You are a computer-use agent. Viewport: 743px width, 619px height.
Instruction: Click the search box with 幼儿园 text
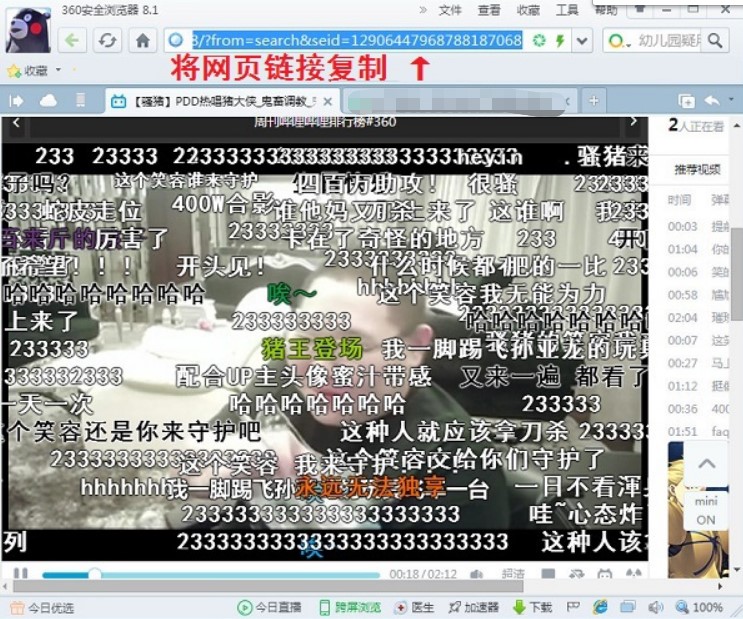pos(669,41)
